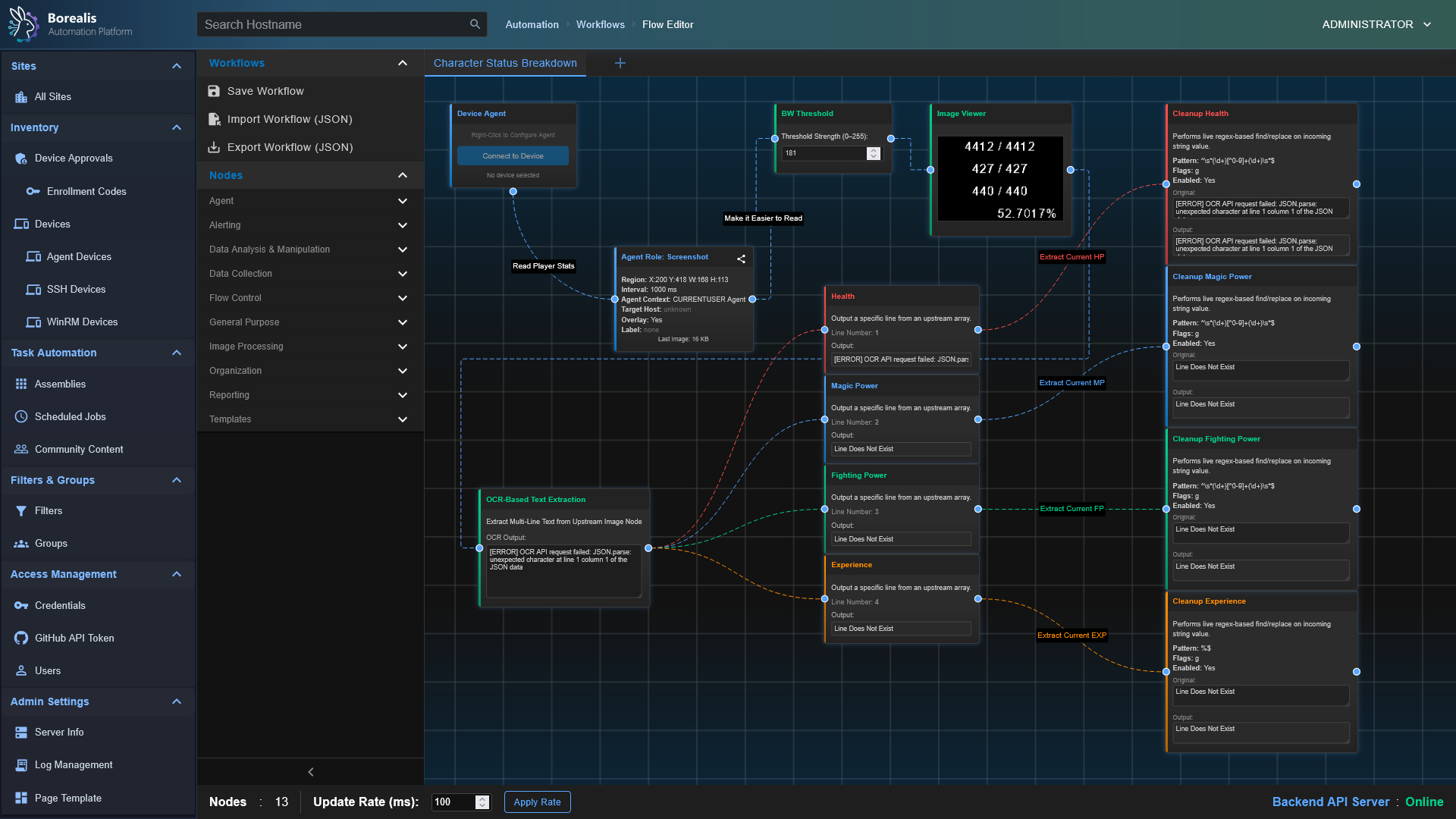
Task: Select the Credentials key icon
Action: point(20,605)
